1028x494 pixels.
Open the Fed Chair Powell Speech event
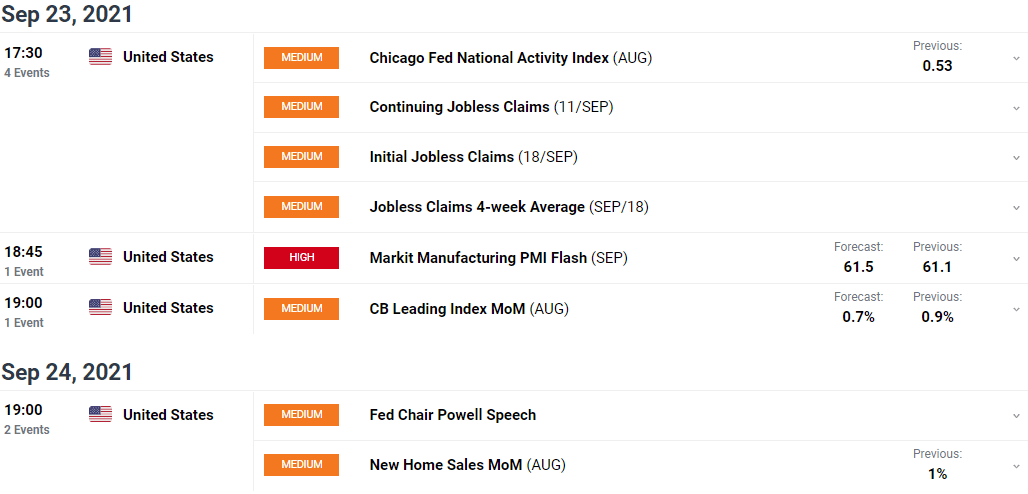[x=452, y=415]
